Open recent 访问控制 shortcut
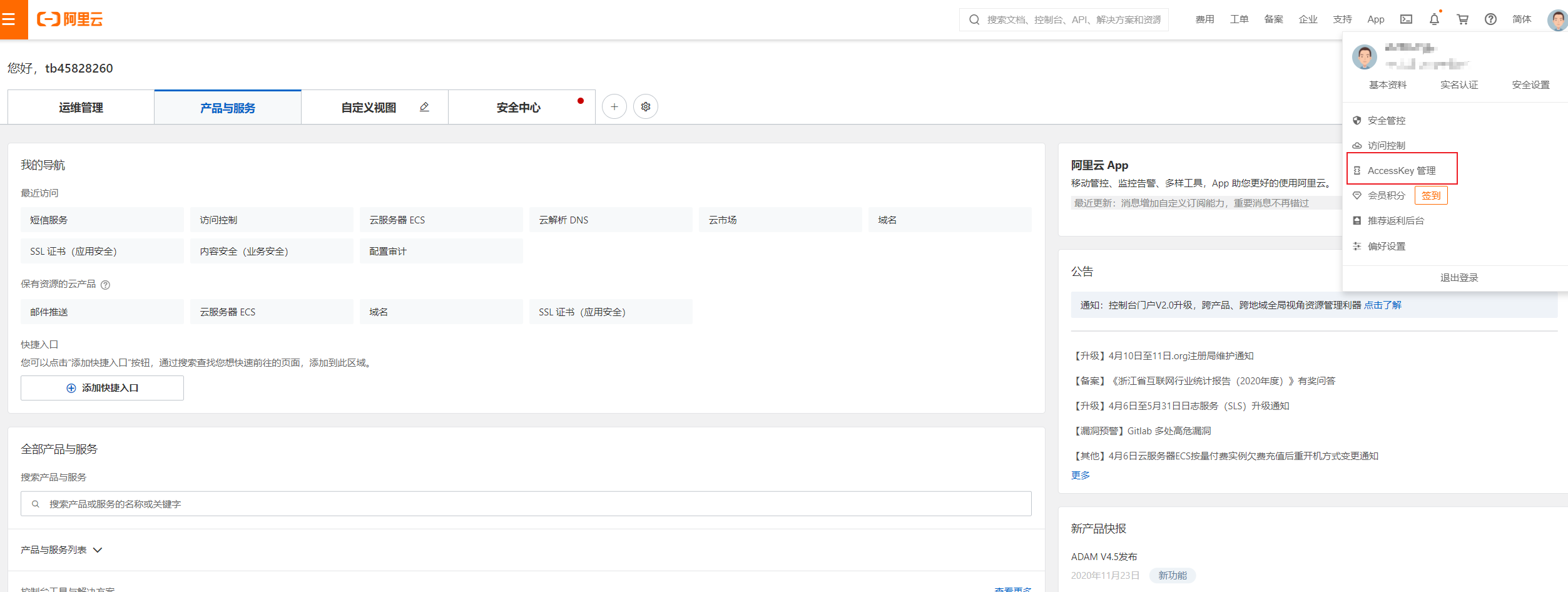Image resolution: width=1568 pixels, height=592 pixels. click(272, 220)
